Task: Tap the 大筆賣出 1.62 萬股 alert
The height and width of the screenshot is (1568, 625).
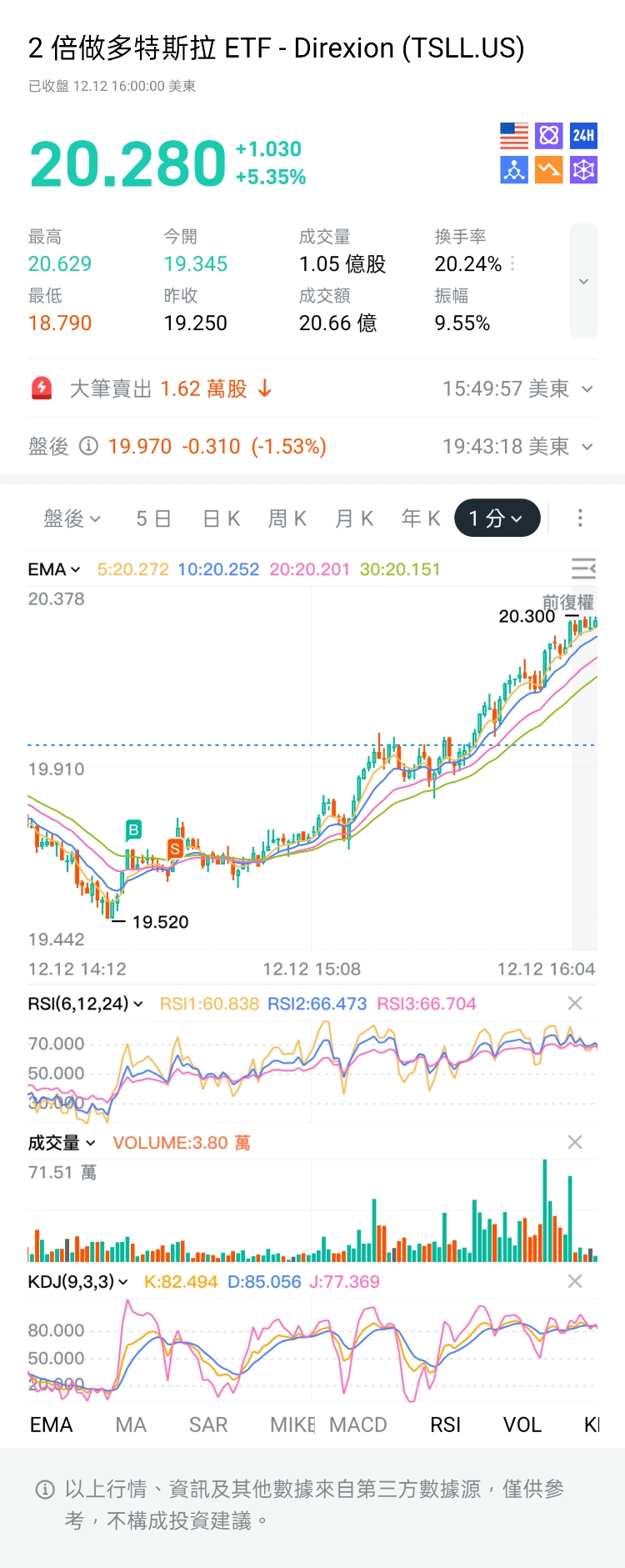Action: point(171,388)
